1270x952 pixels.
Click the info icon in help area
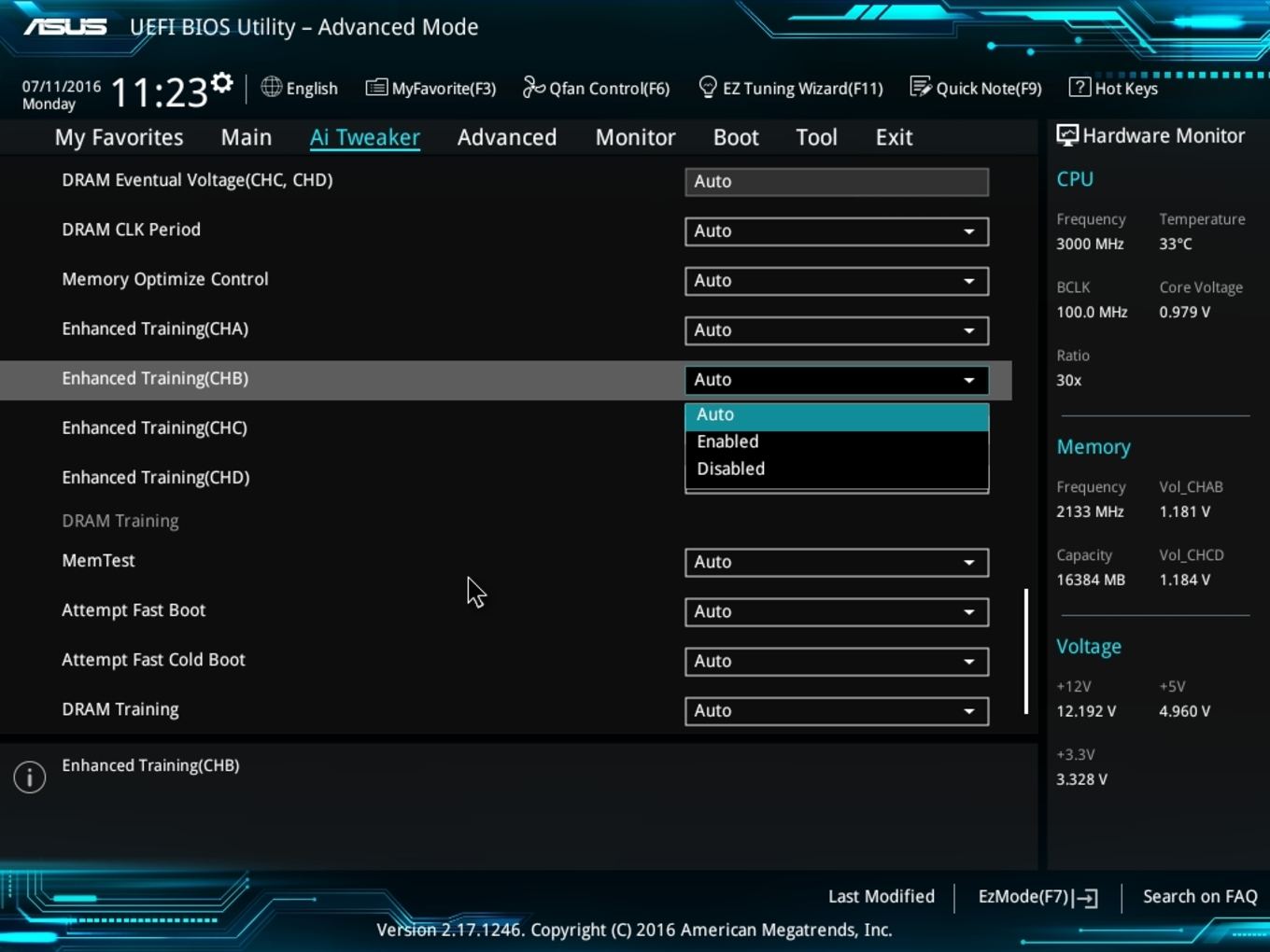30,777
